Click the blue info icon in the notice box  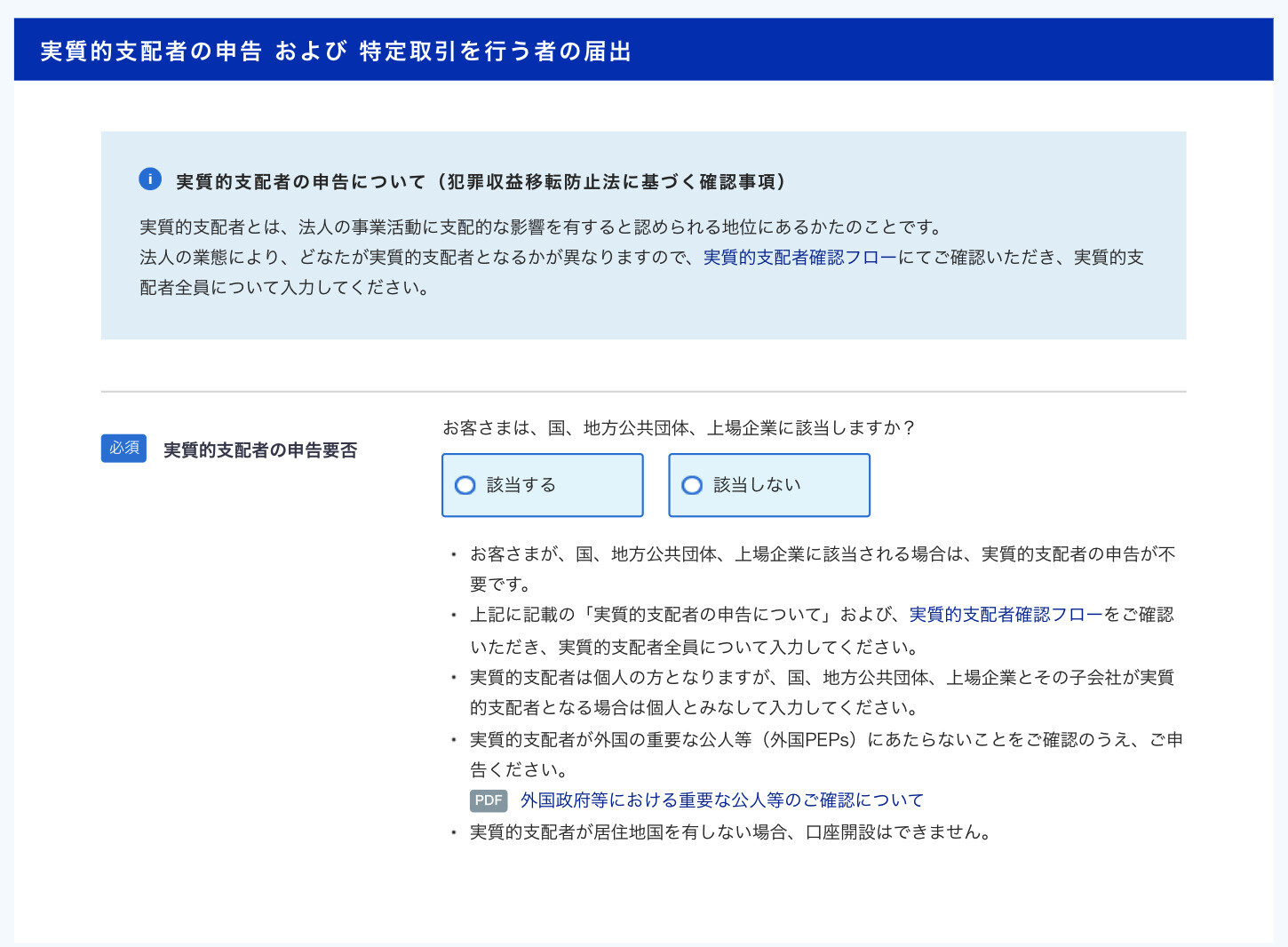coord(150,179)
